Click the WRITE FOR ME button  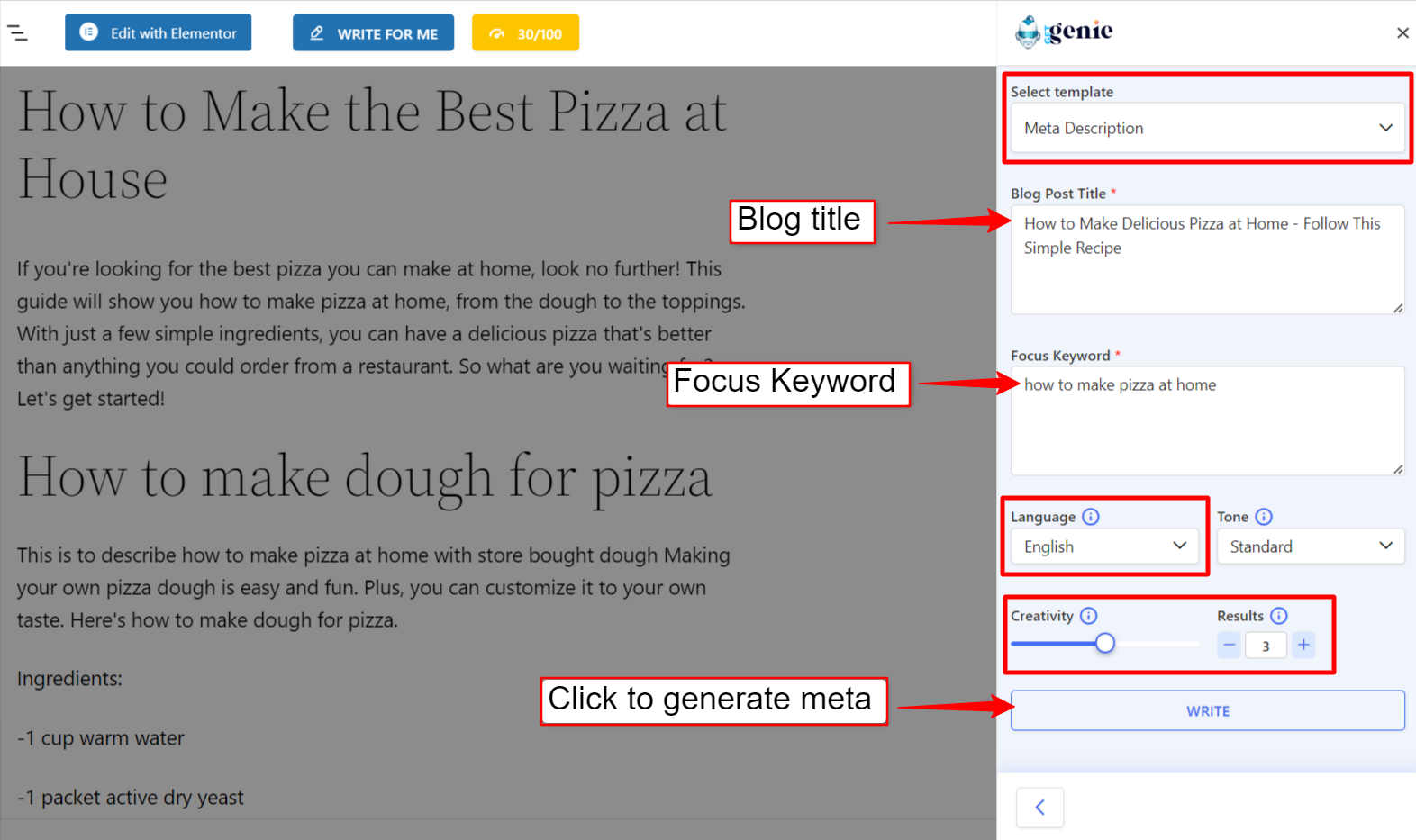pyautogui.click(x=373, y=33)
